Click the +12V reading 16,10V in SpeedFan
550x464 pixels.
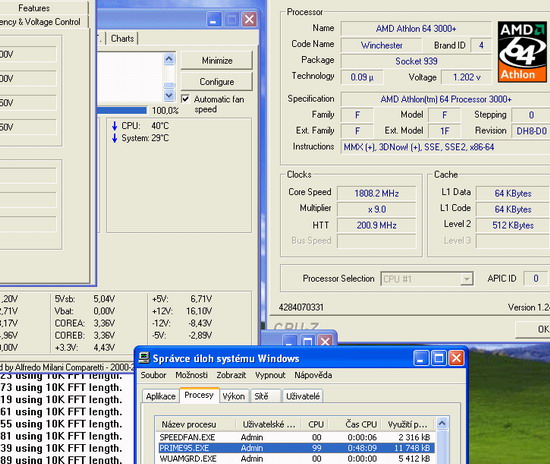pyautogui.click(x=199, y=311)
